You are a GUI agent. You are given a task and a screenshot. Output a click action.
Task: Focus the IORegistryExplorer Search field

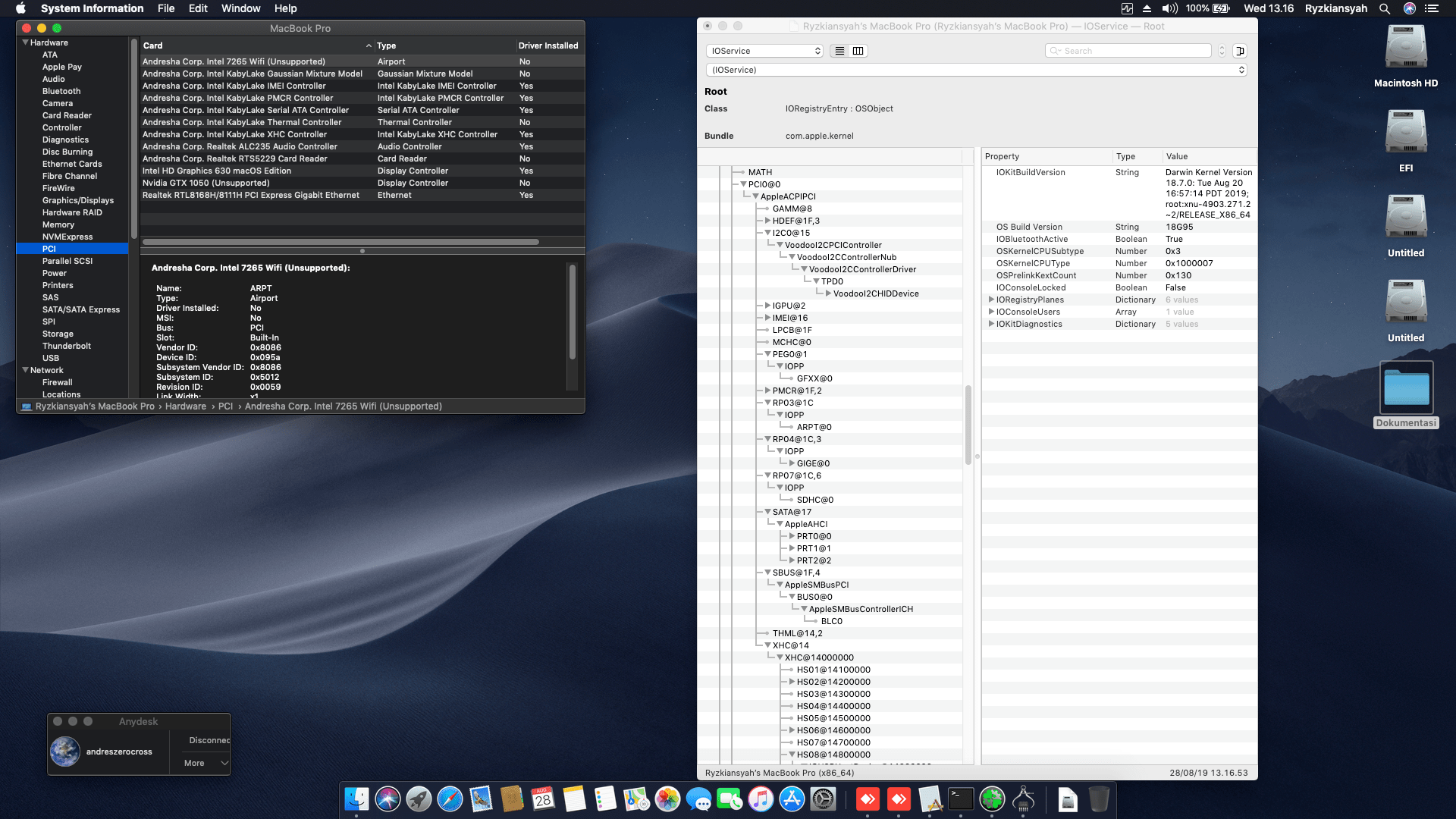click(1128, 51)
